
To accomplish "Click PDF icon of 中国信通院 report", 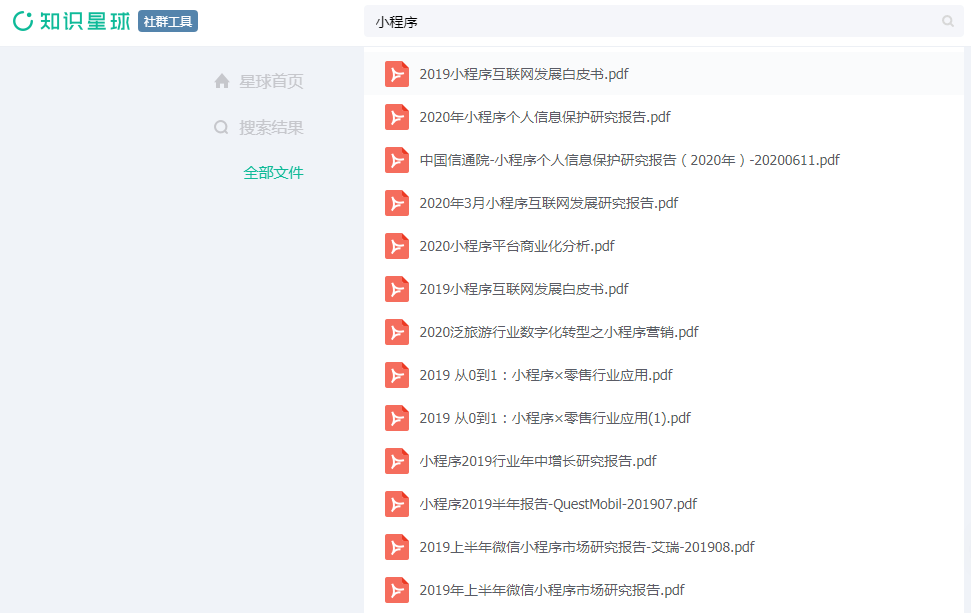I will (x=397, y=160).
